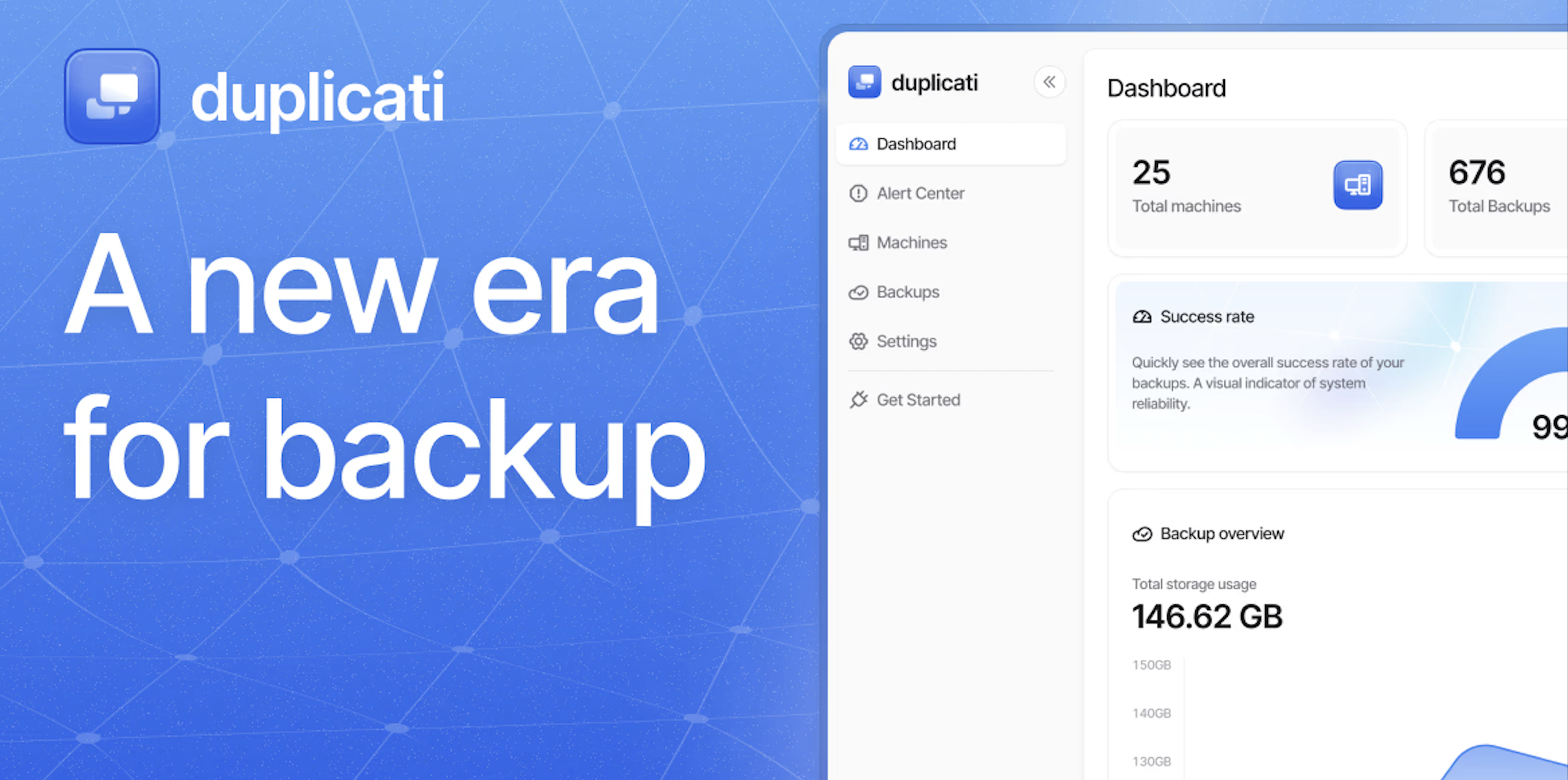The height and width of the screenshot is (780, 1568).
Task: Collapse the sidebar with double chevron
Action: coord(1049,82)
